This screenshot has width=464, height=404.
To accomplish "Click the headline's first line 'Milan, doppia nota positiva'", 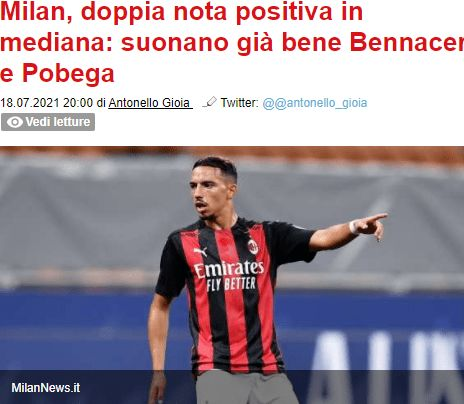I will 166,12.
